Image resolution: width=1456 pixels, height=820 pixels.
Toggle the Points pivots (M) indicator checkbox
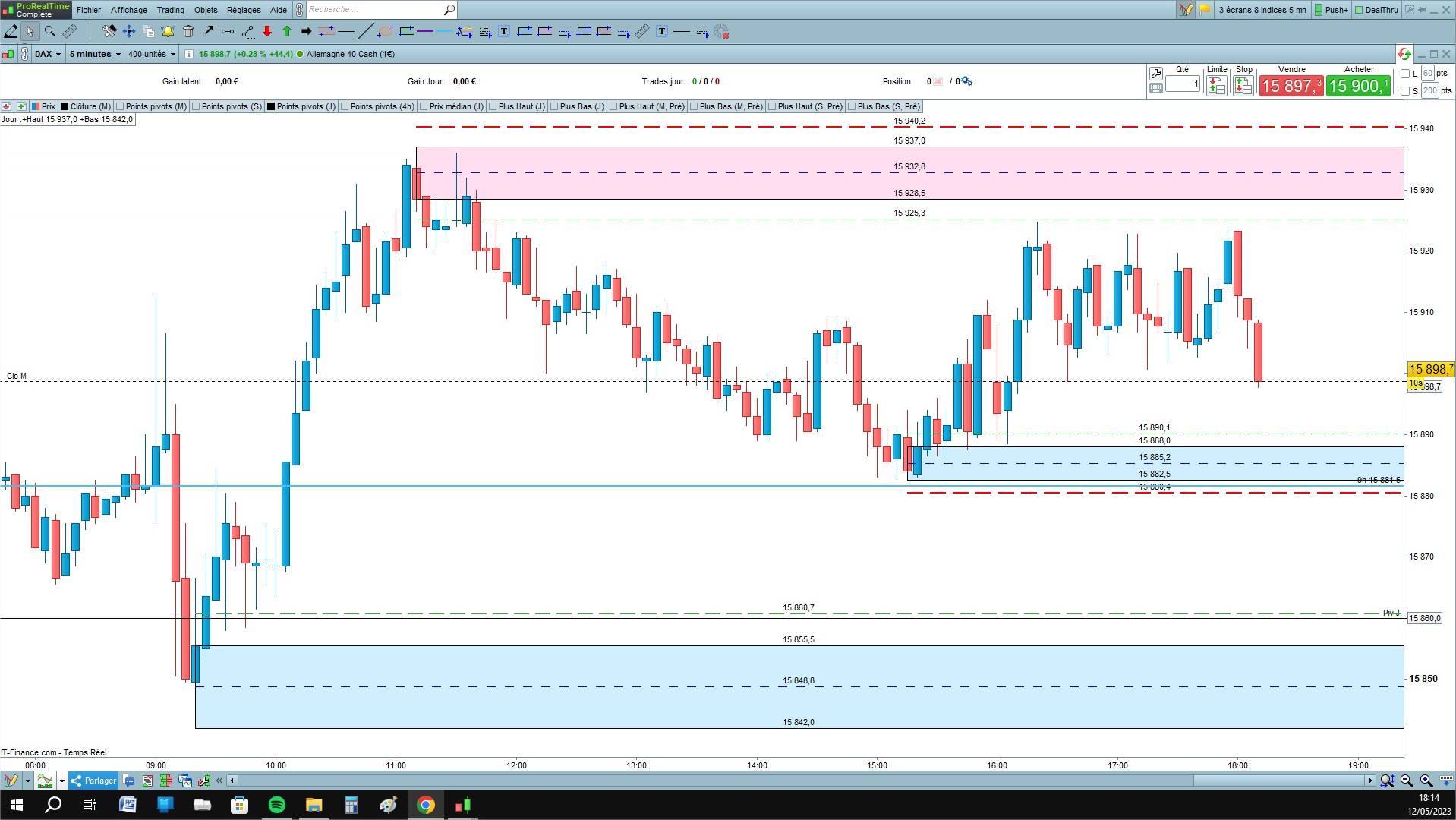(x=120, y=106)
